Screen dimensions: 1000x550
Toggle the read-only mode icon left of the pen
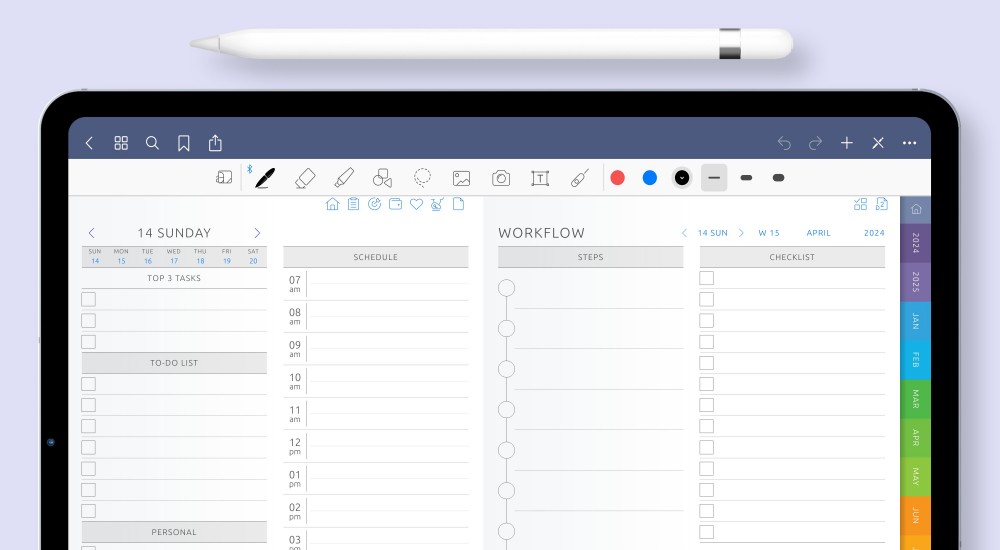224,177
